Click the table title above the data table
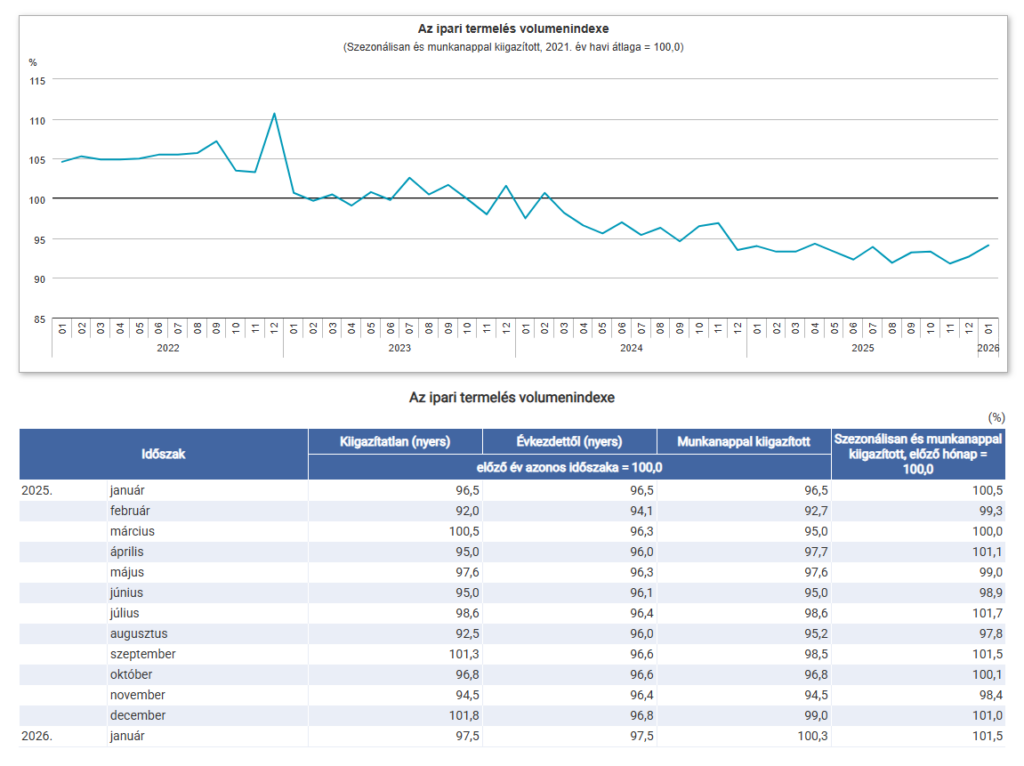Screen dimensions: 1024x766 (512, 397)
